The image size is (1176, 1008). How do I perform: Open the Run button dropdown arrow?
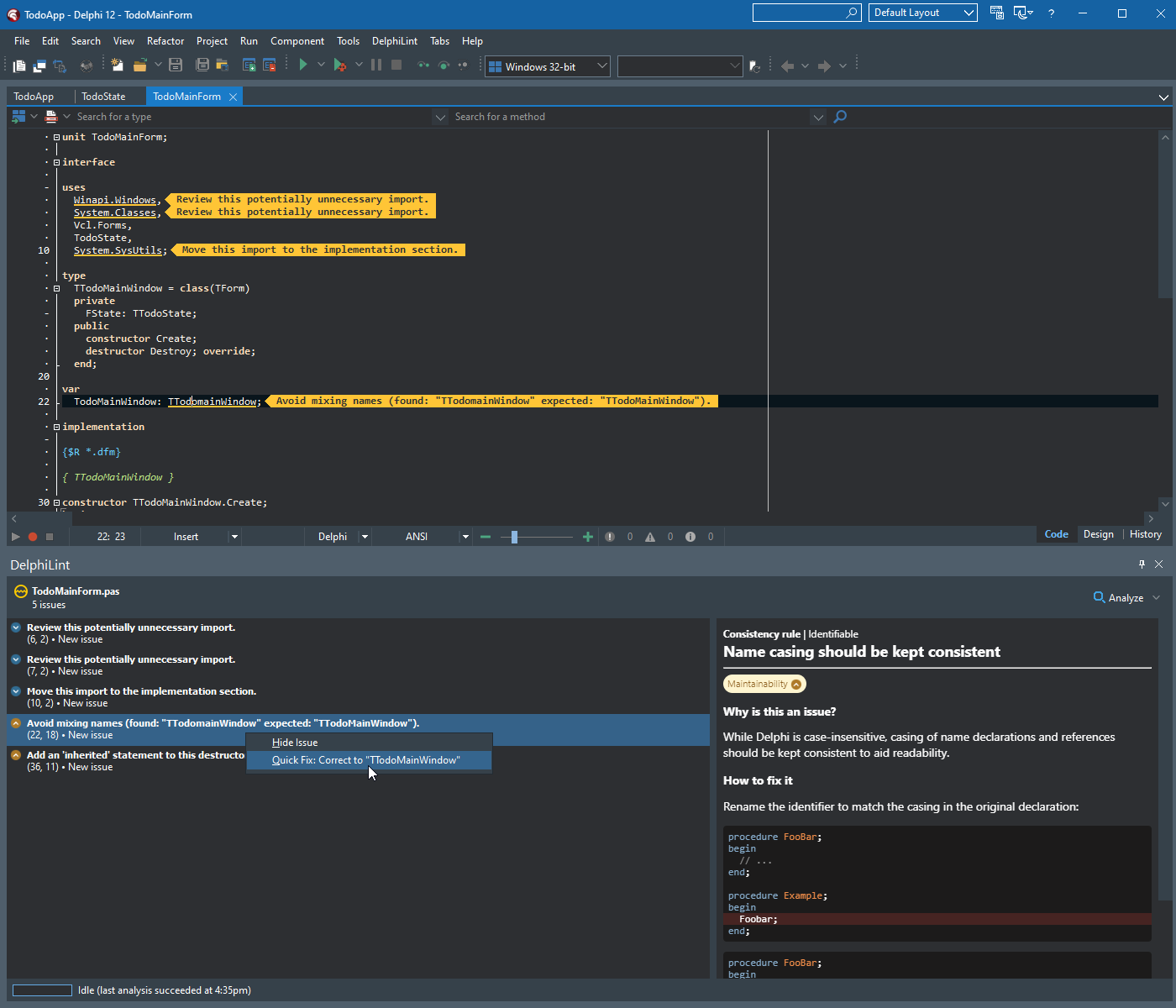[x=321, y=65]
